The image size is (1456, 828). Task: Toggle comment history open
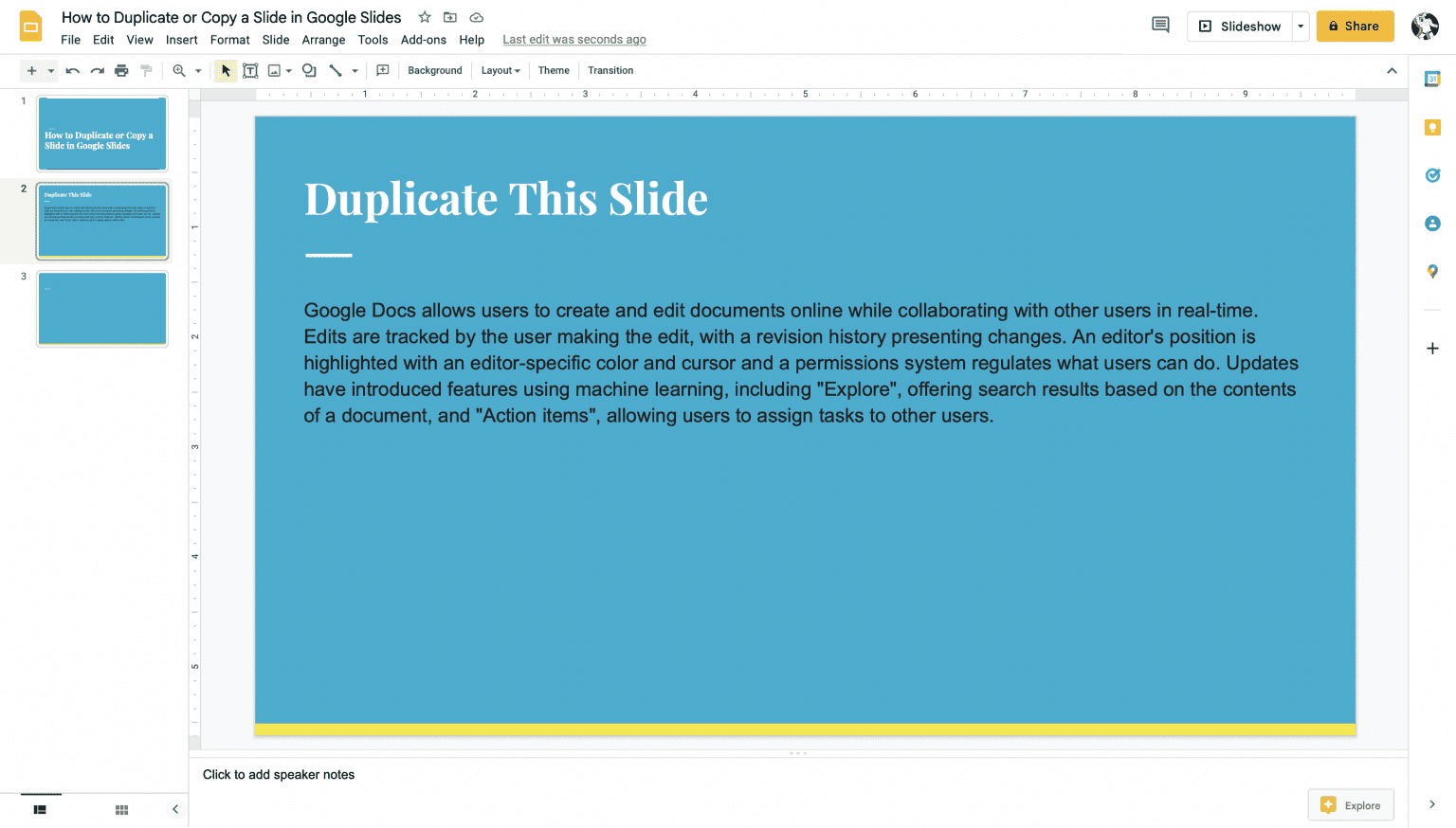click(1160, 24)
